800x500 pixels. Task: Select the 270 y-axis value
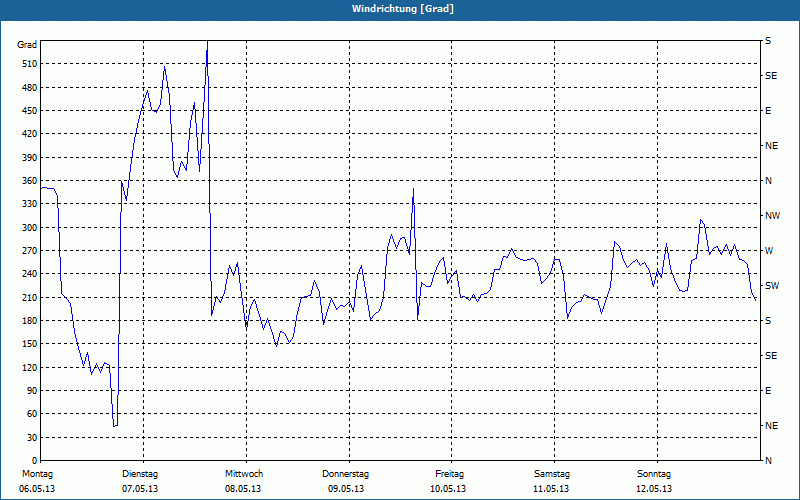30,251
